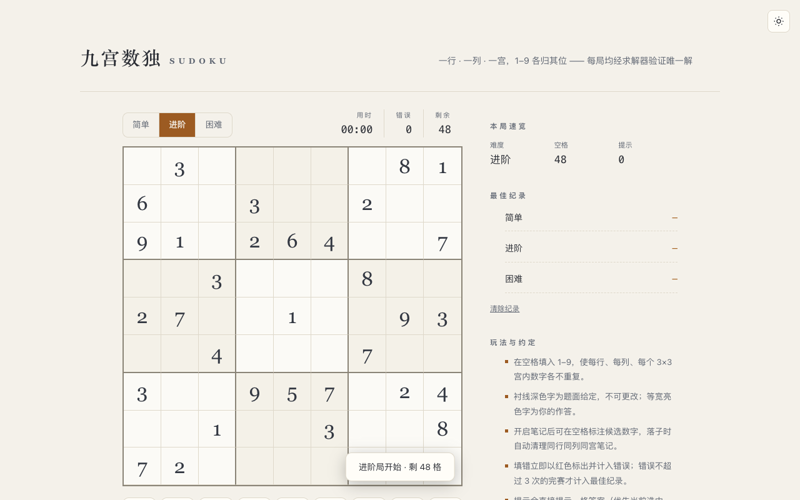Select the 9 cell left of the 1 in third row

coord(142,241)
